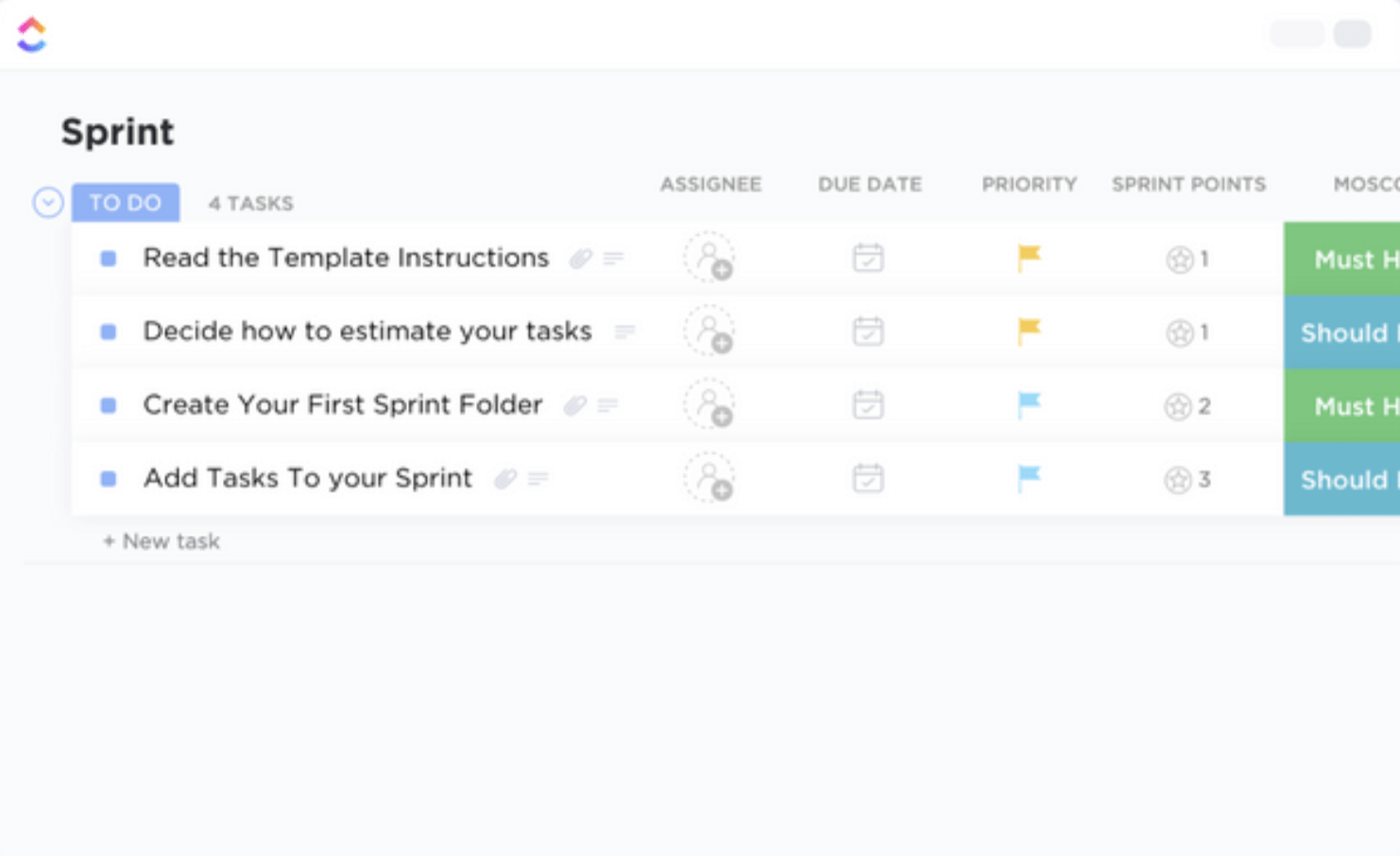Toggle status square for Read the Template Instructions
1400x856 pixels.
(109, 258)
